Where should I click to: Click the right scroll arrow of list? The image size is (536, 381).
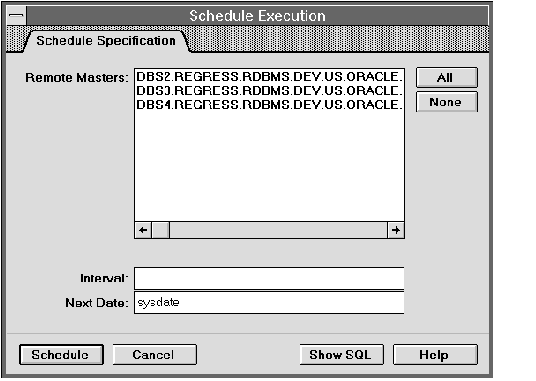point(396,230)
